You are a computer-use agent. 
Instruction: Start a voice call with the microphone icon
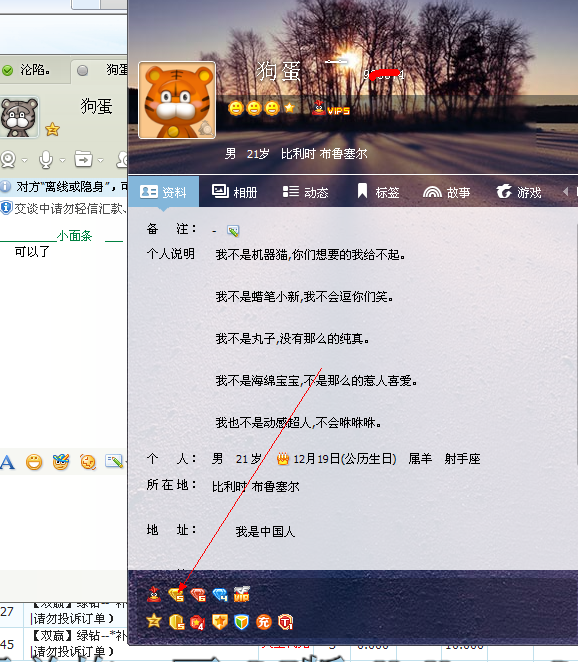click(x=46, y=160)
